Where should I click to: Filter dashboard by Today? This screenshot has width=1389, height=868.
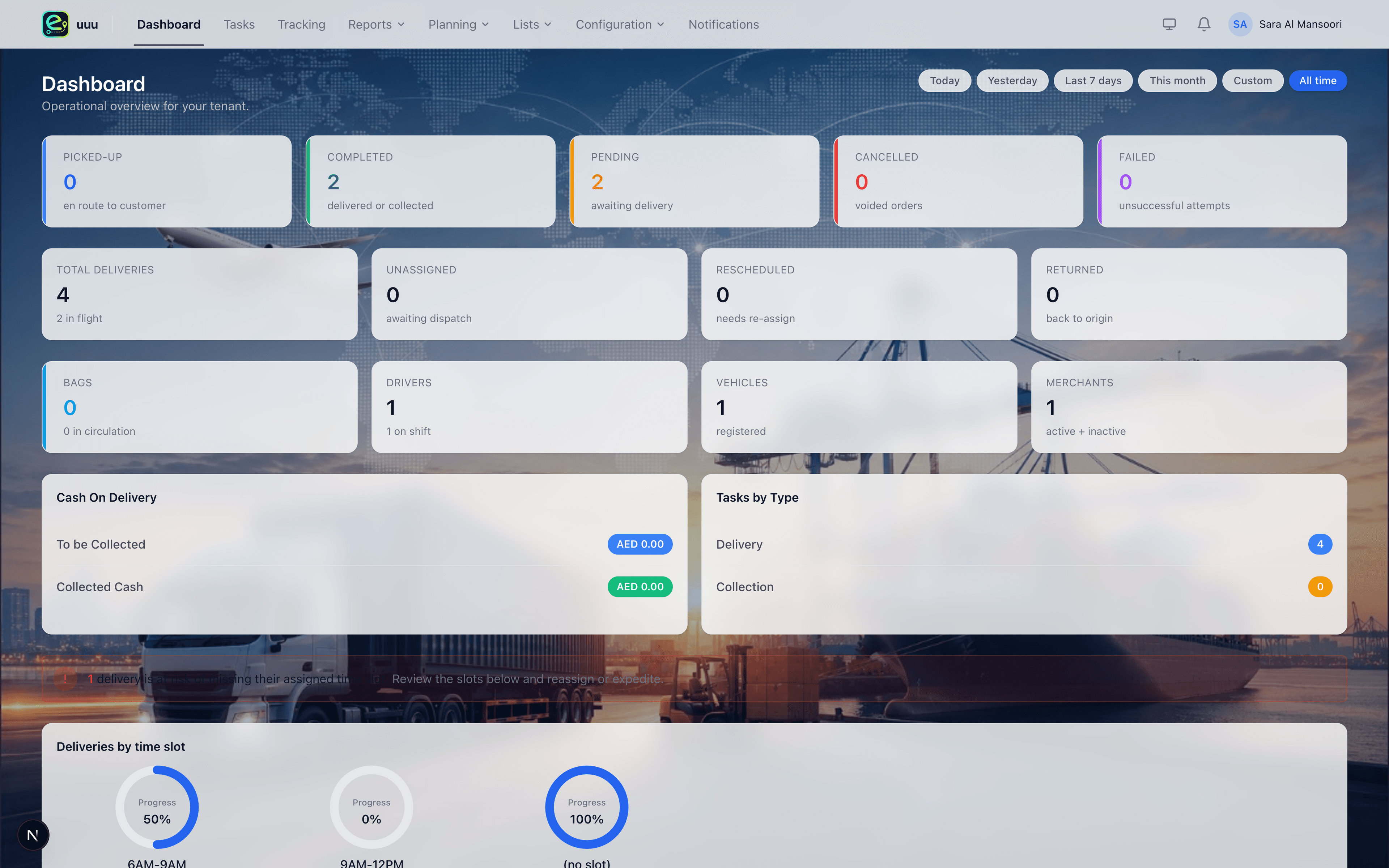pos(944,80)
